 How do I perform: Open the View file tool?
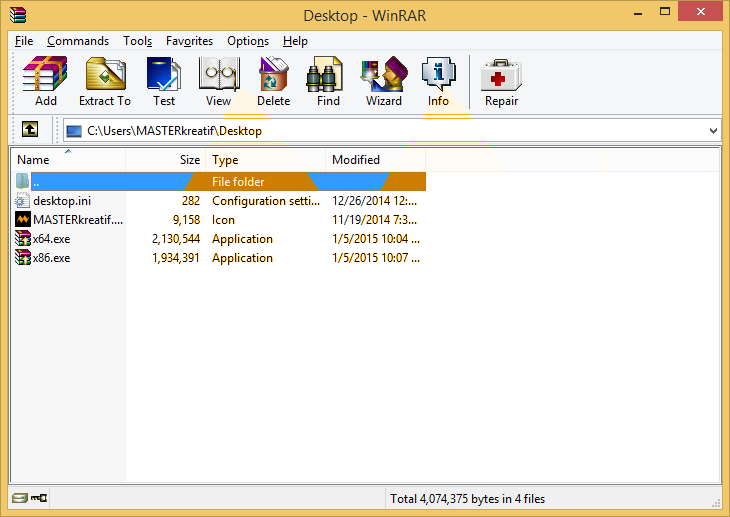pyautogui.click(x=218, y=81)
